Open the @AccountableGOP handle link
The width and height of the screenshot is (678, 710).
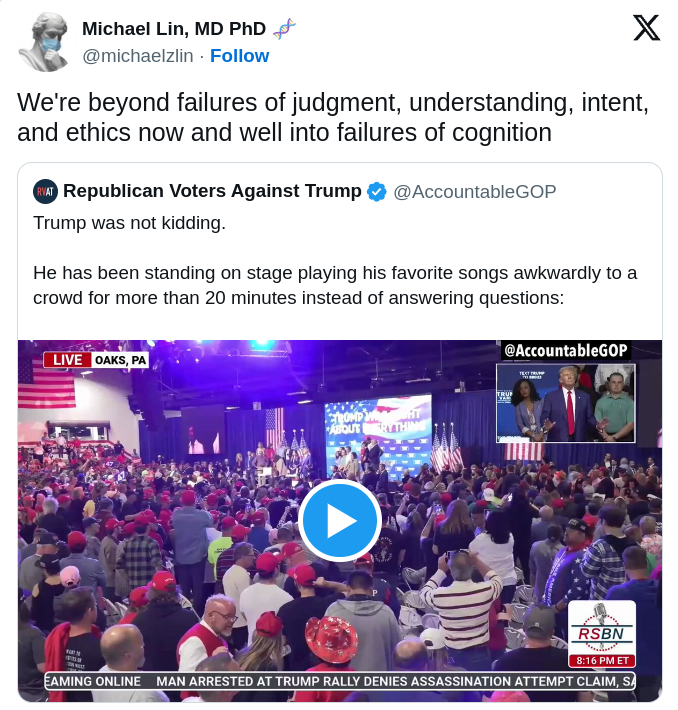point(475,192)
